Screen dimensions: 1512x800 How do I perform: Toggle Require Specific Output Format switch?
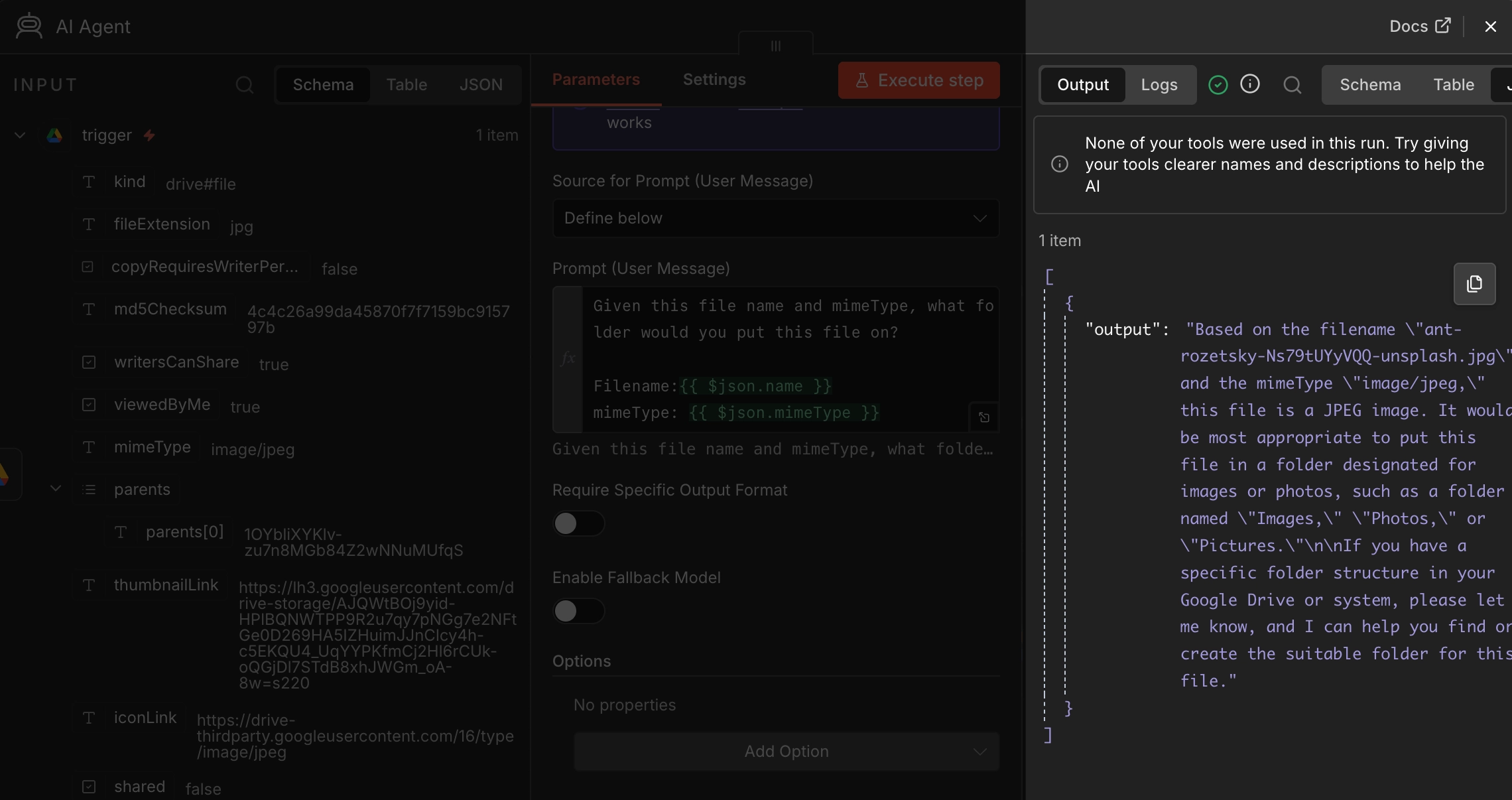click(x=578, y=523)
